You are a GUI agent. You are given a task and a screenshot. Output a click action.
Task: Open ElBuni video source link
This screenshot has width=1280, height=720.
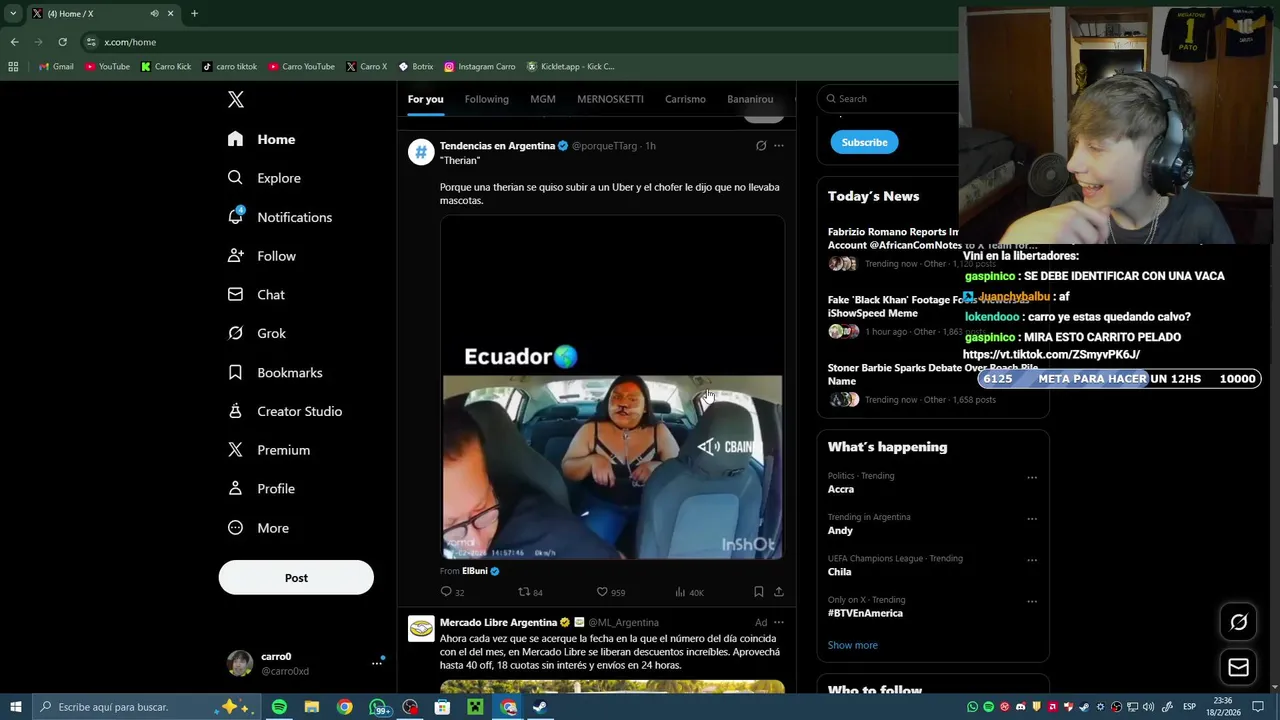pos(475,571)
